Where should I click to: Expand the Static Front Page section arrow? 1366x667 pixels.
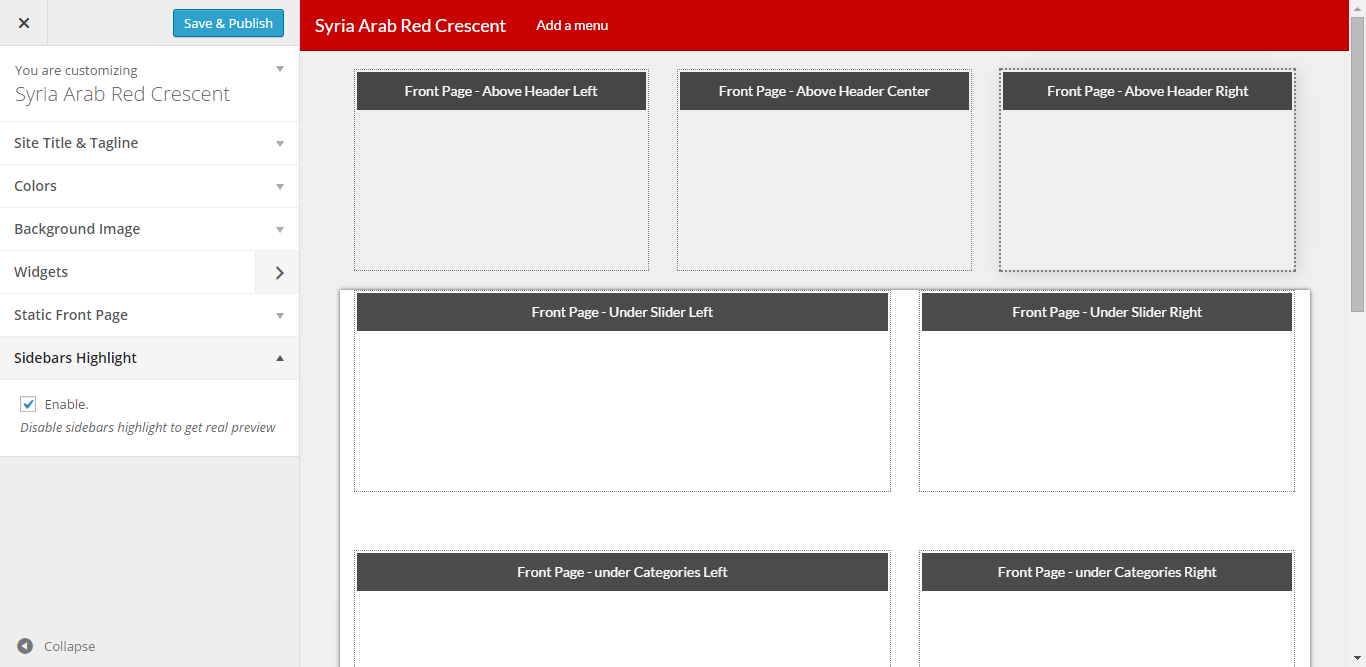[280, 315]
